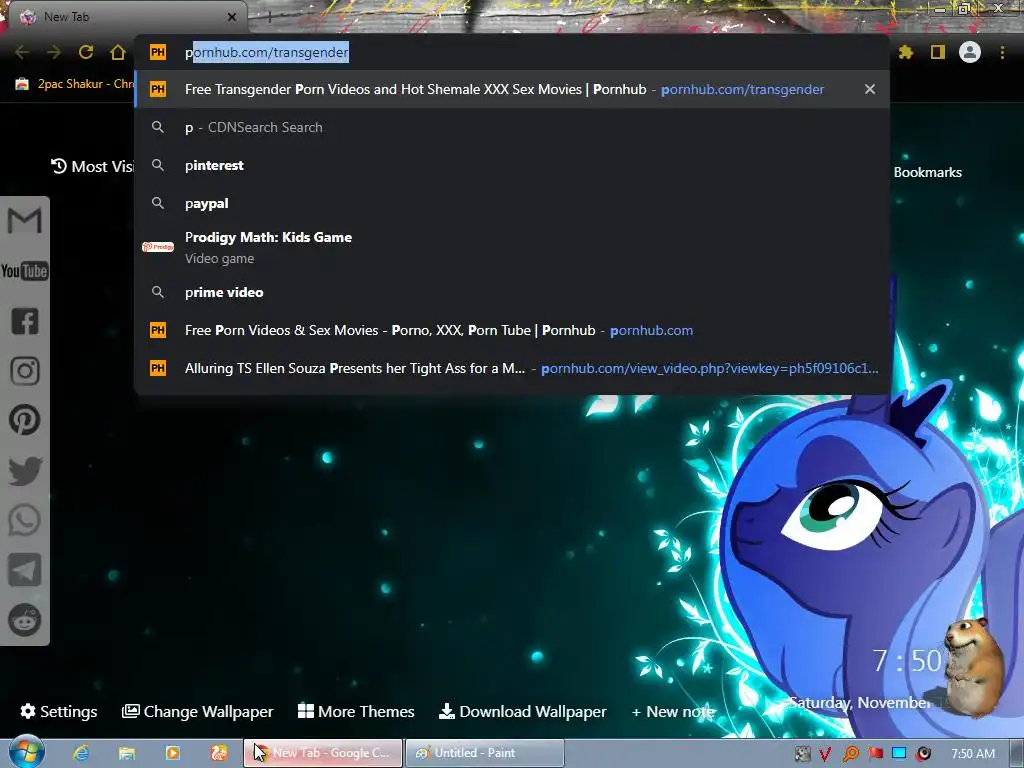Open Chrome three-dot menu

click(1002, 52)
